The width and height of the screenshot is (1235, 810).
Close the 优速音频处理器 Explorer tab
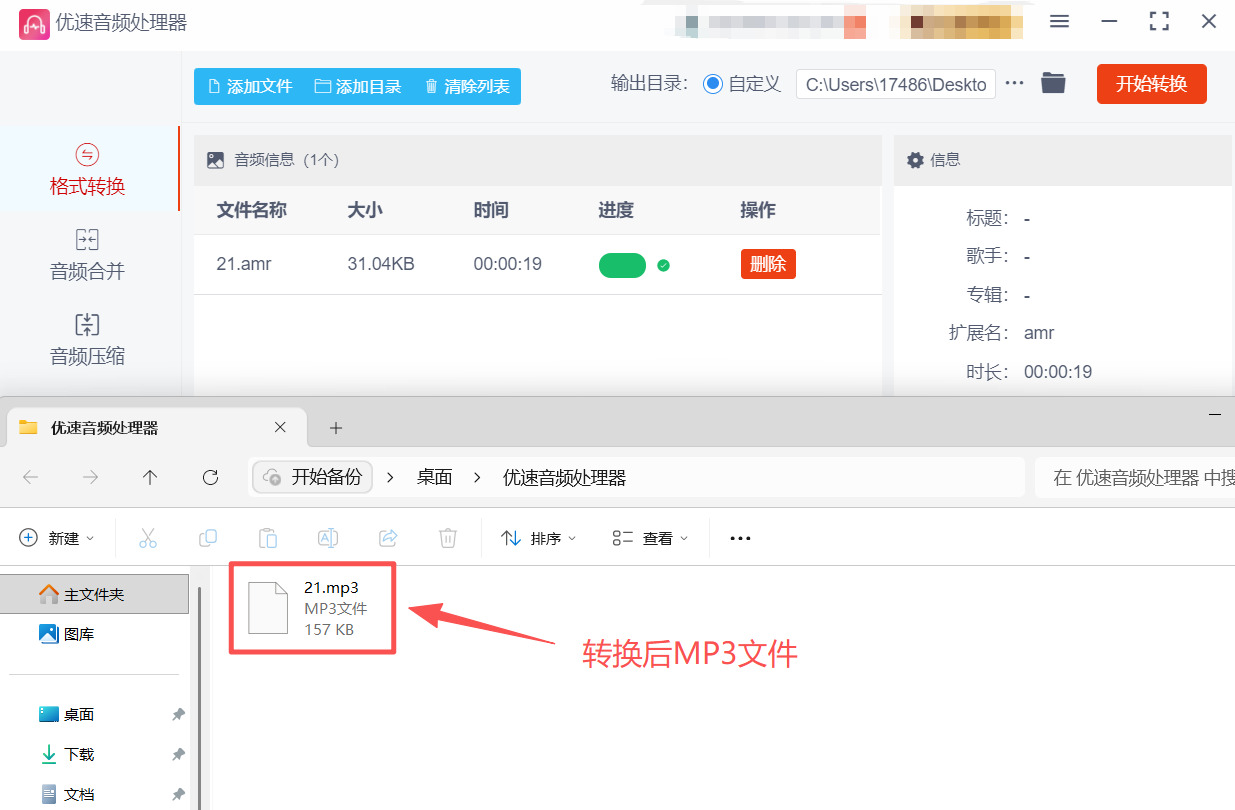point(280,427)
